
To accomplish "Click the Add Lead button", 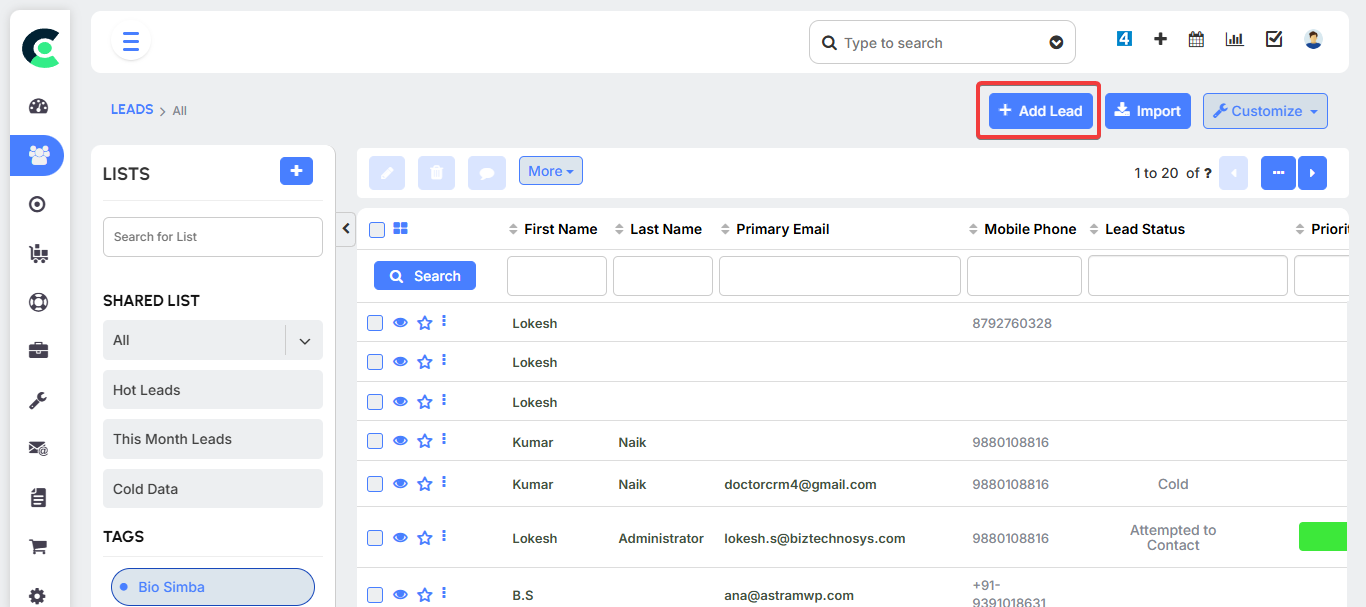I will (x=1039, y=111).
